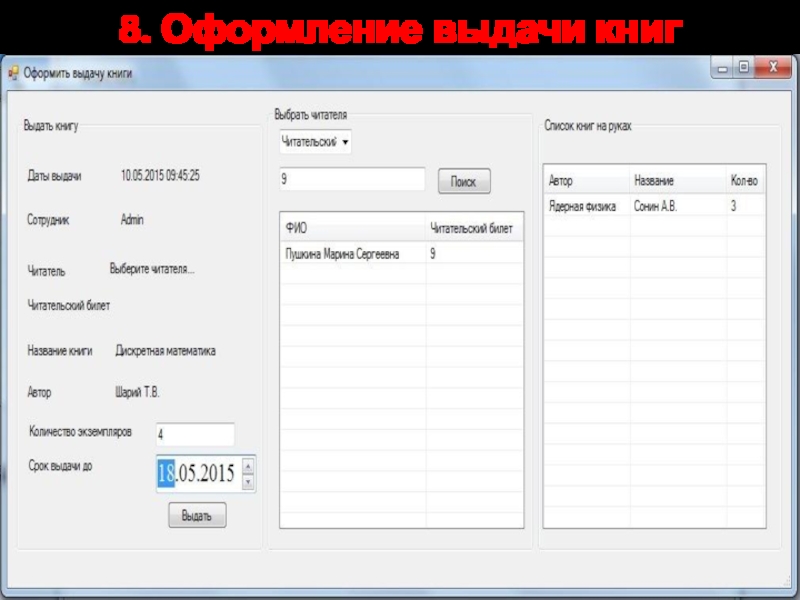Click the Количество экземпляров input field

pyautogui.click(x=194, y=435)
